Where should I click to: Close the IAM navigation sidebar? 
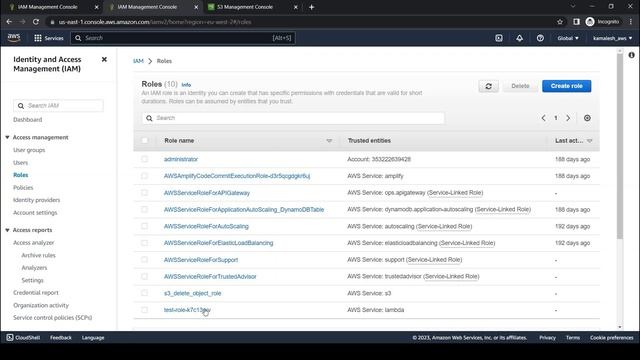click(104, 59)
